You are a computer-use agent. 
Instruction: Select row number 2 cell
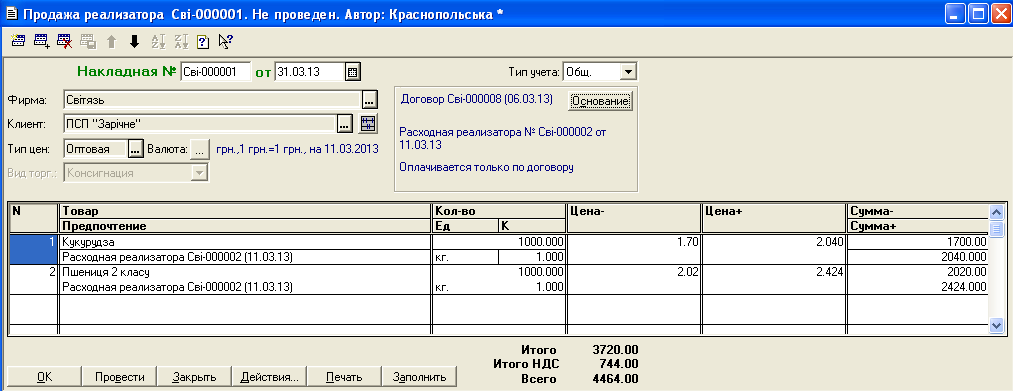(34, 279)
